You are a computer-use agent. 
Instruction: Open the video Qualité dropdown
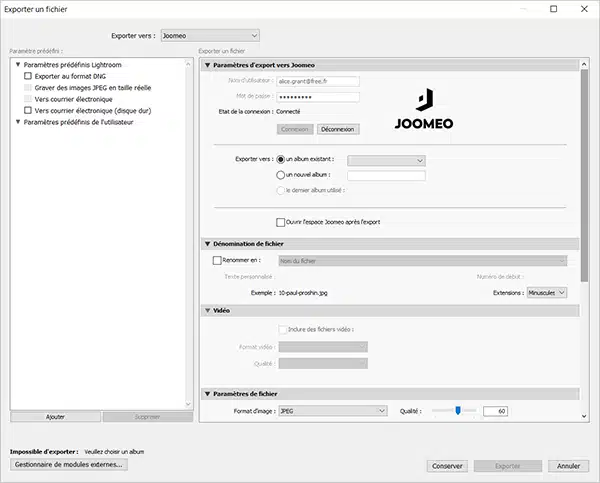[x=323, y=363]
